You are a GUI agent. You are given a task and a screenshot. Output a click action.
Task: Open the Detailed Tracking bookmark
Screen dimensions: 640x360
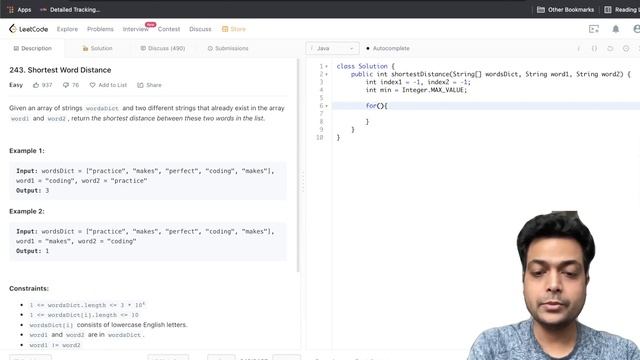70,9
